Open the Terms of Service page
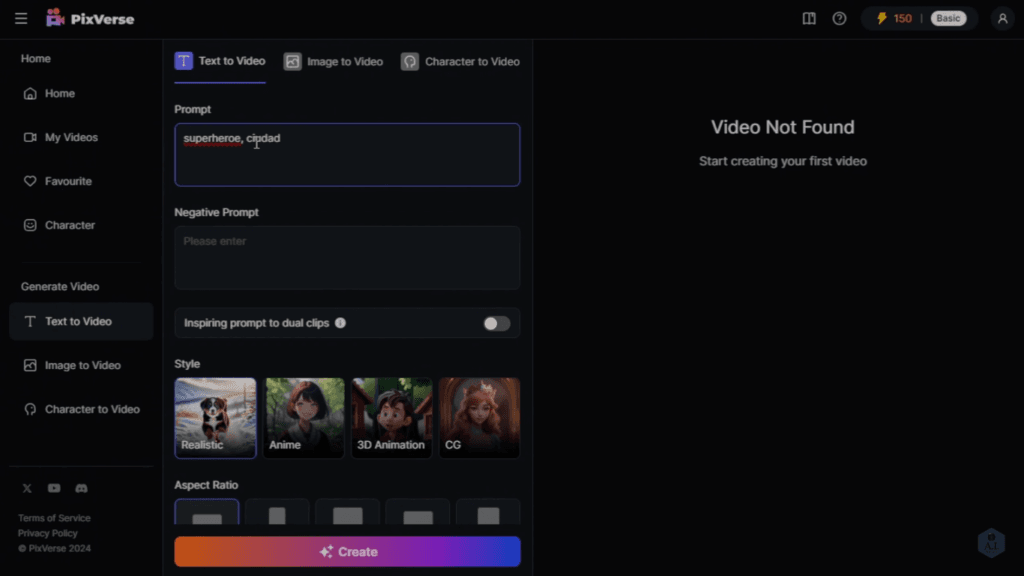This screenshot has width=1024, height=576. click(x=54, y=517)
